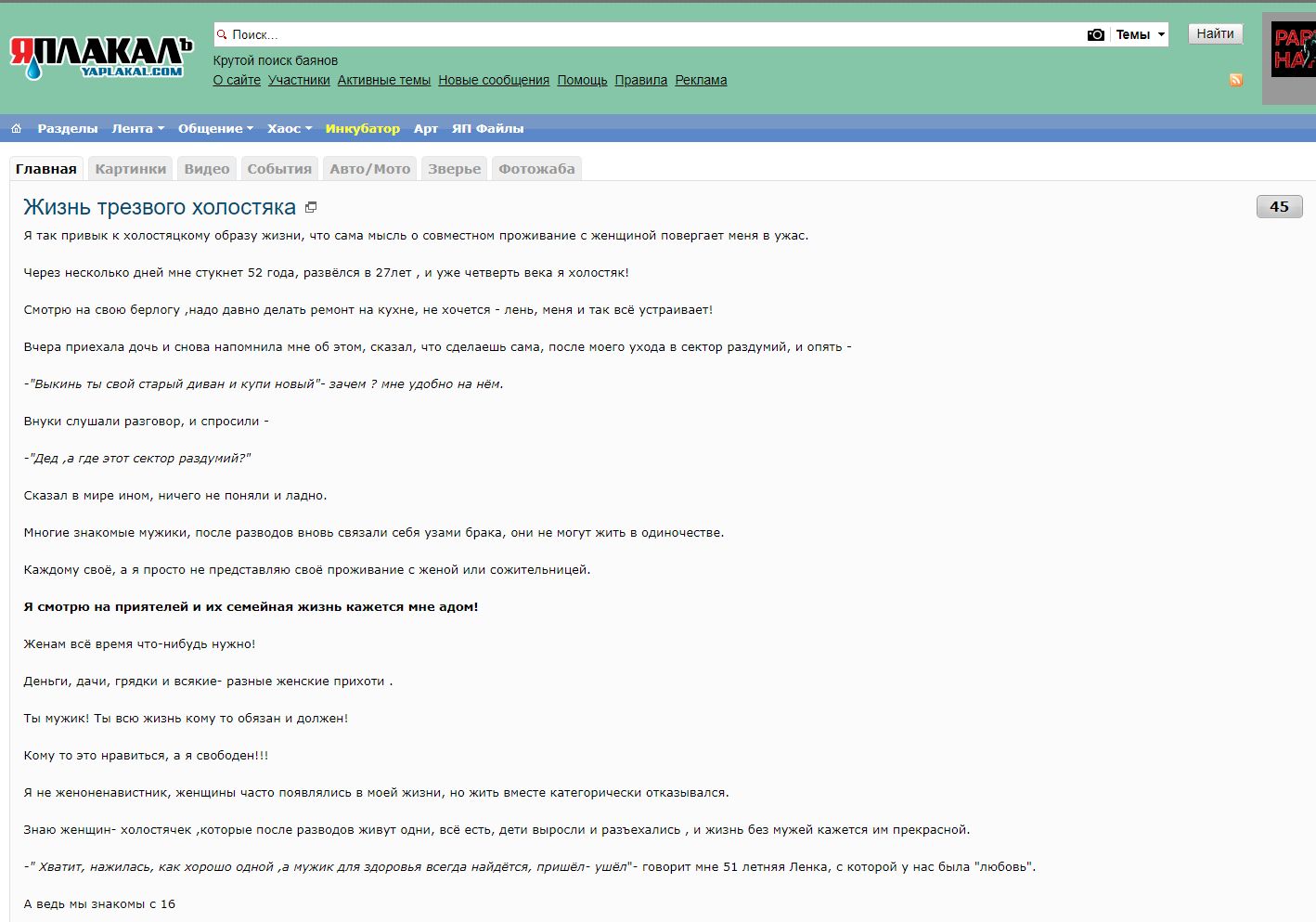Image resolution: width=1316 pixels, height=922 pixels.
Task: Click the Найти search button
Action: 1215,34
